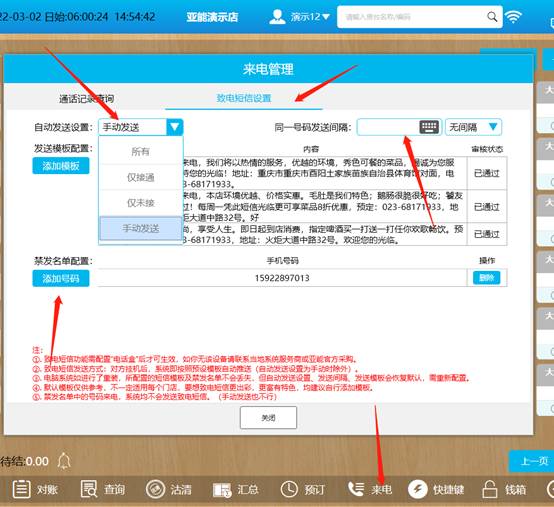Click the 同一号码发送间隔 input field
Image resolution: width=554 pixels, height=507 pixels.
click(x=388, y=127)
